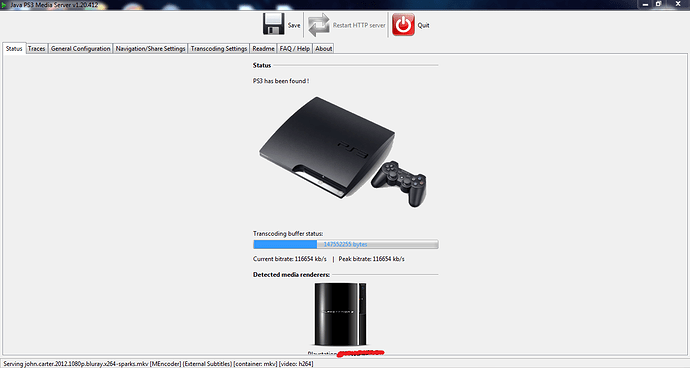Open Navigation/Share Settings tab

(150, 48)
